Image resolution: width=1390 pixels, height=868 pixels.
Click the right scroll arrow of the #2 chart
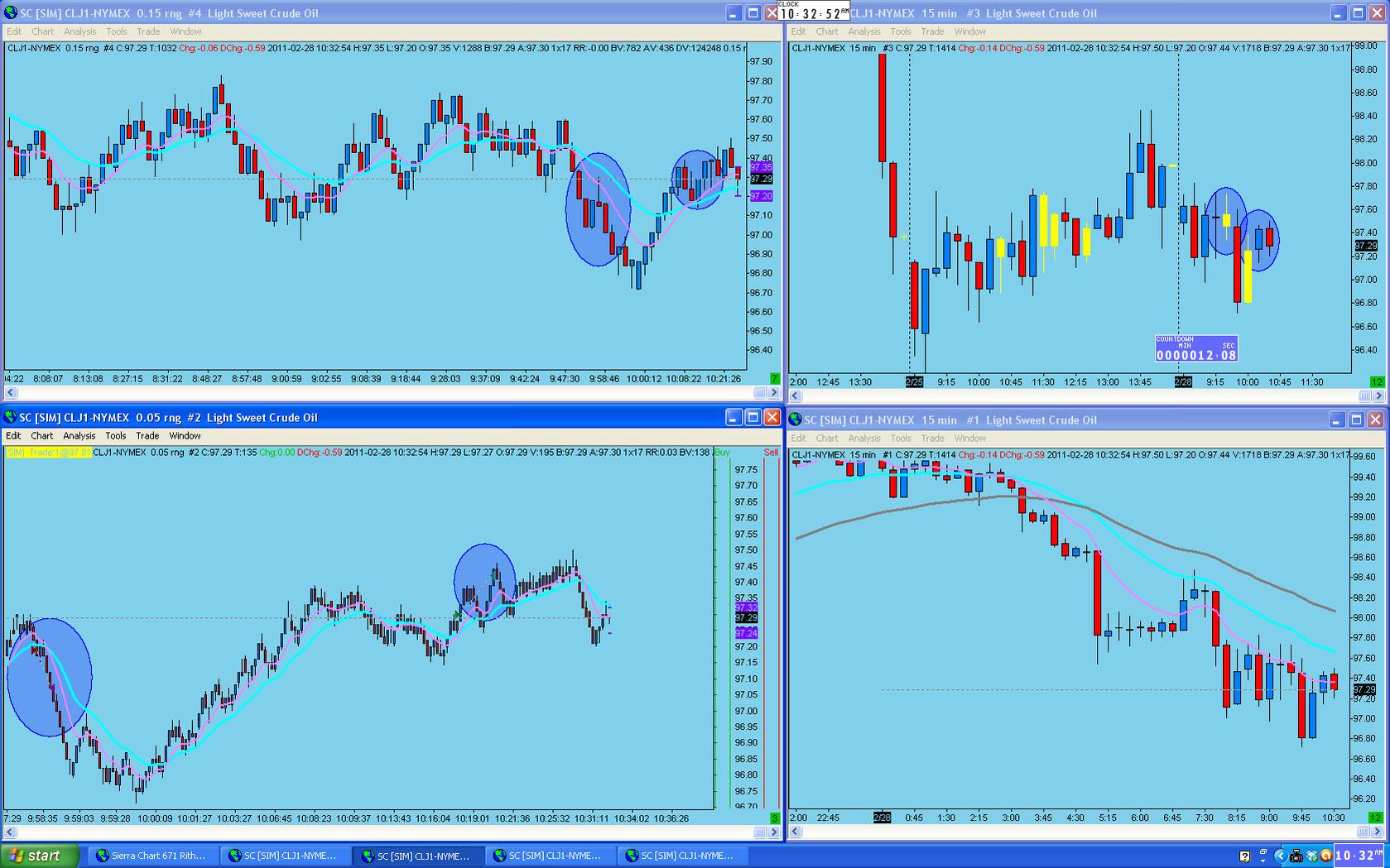coord(774,832)
